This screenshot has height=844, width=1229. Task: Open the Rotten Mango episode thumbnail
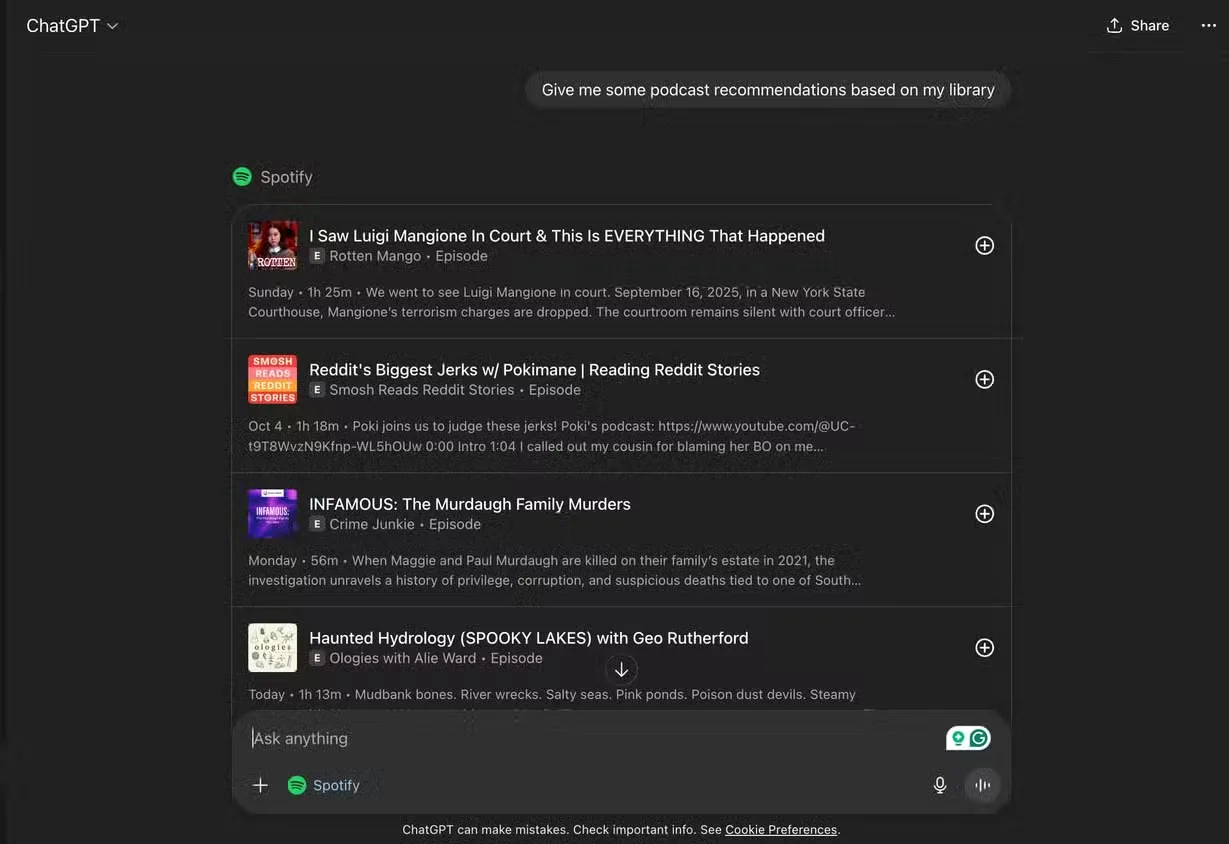pos(273,246)
